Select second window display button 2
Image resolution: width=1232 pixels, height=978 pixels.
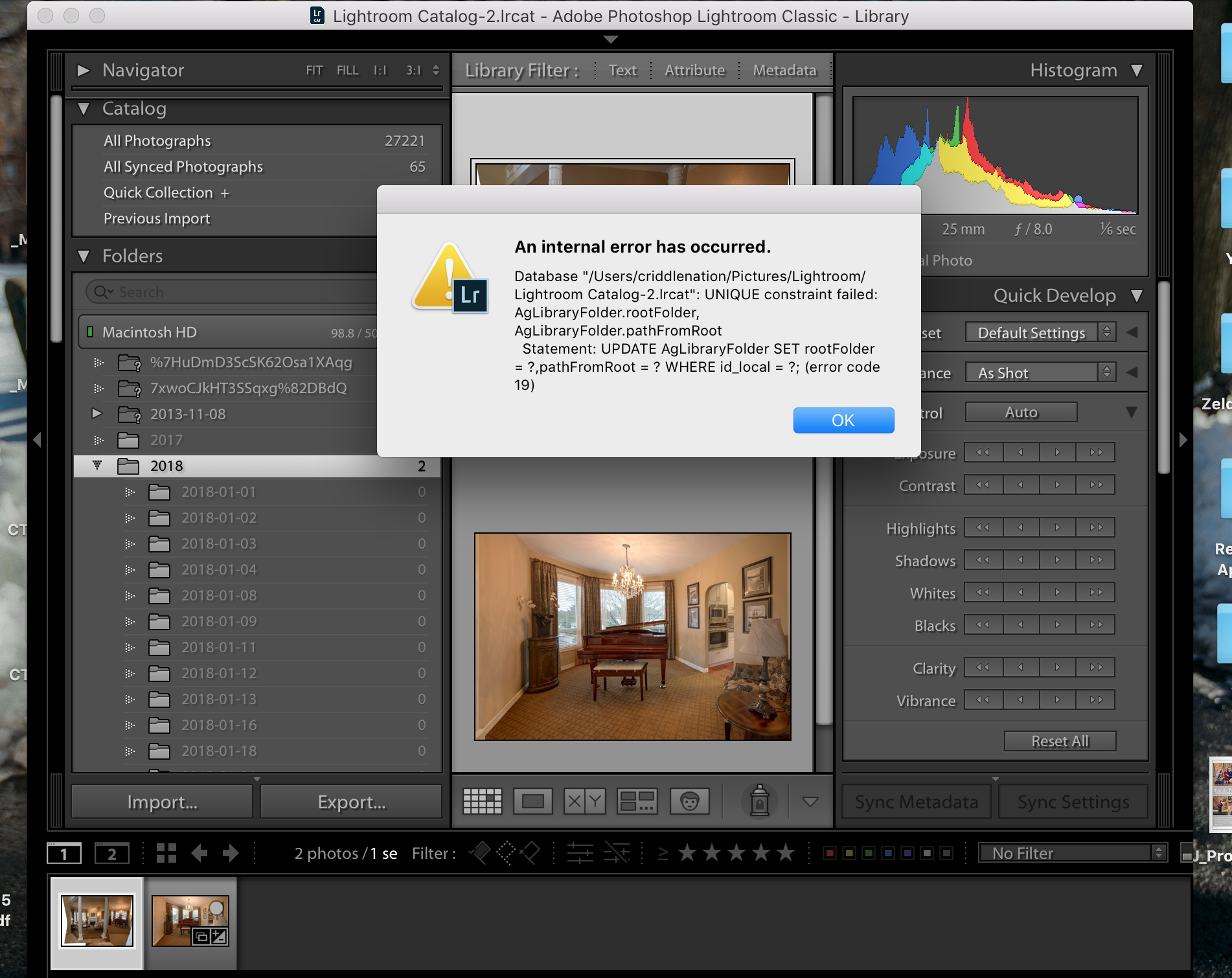tap(112, 854)
